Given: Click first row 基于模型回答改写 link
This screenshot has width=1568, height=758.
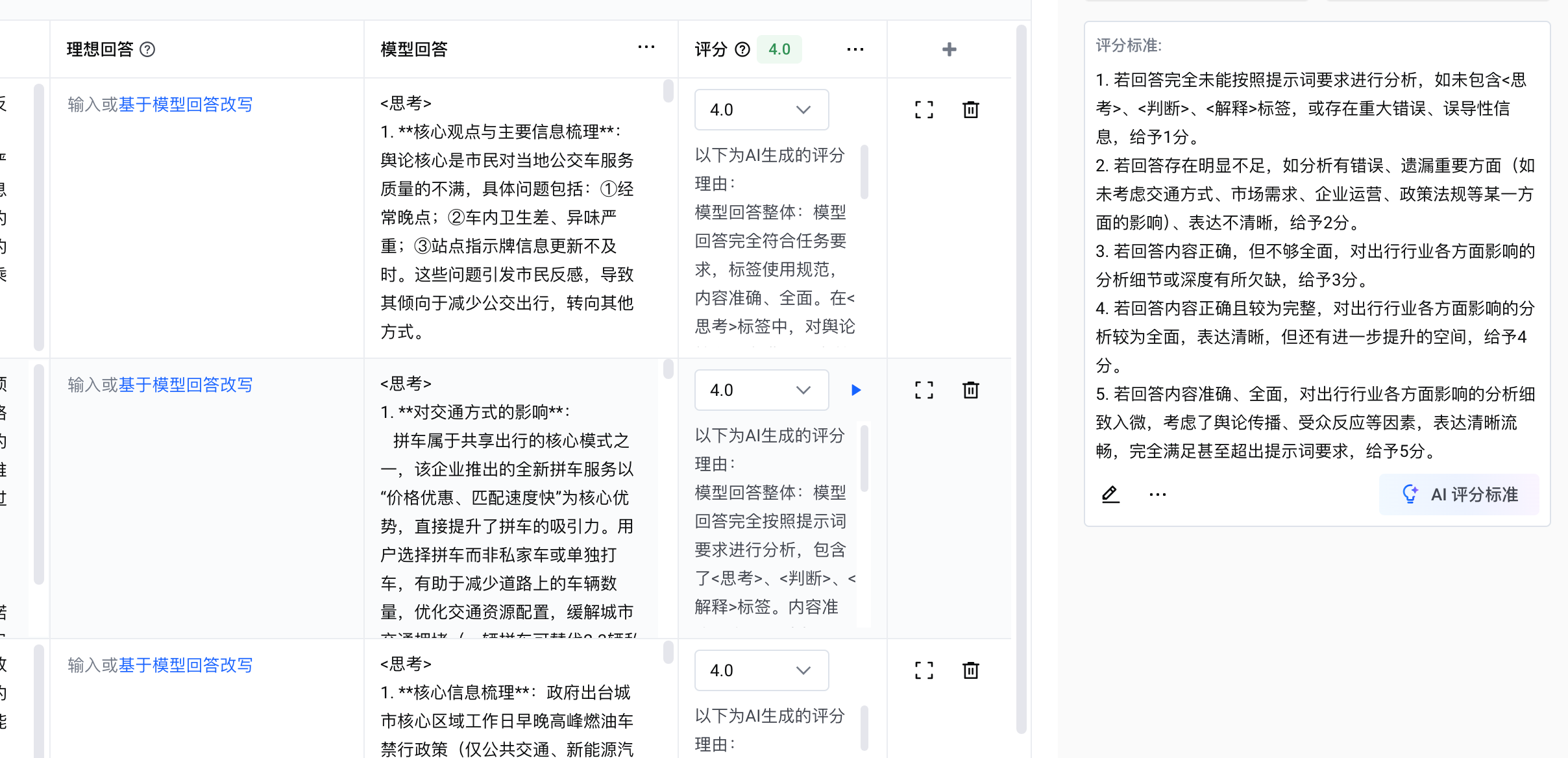Looking at the screenshot, I should coord(186,104).
